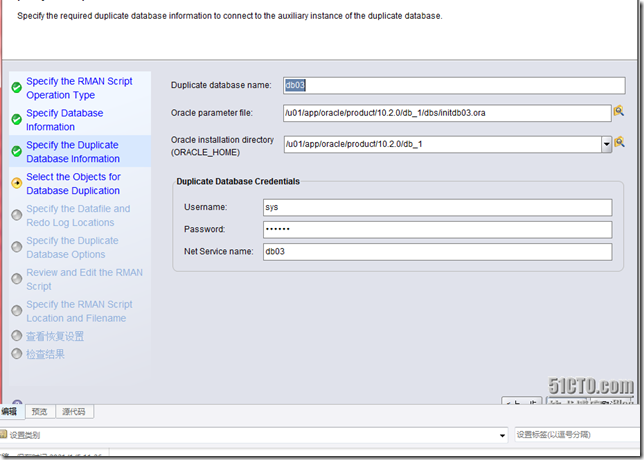
Task: Click the Net Service name field
Action: pyautogui.click(x=436, y=251)
